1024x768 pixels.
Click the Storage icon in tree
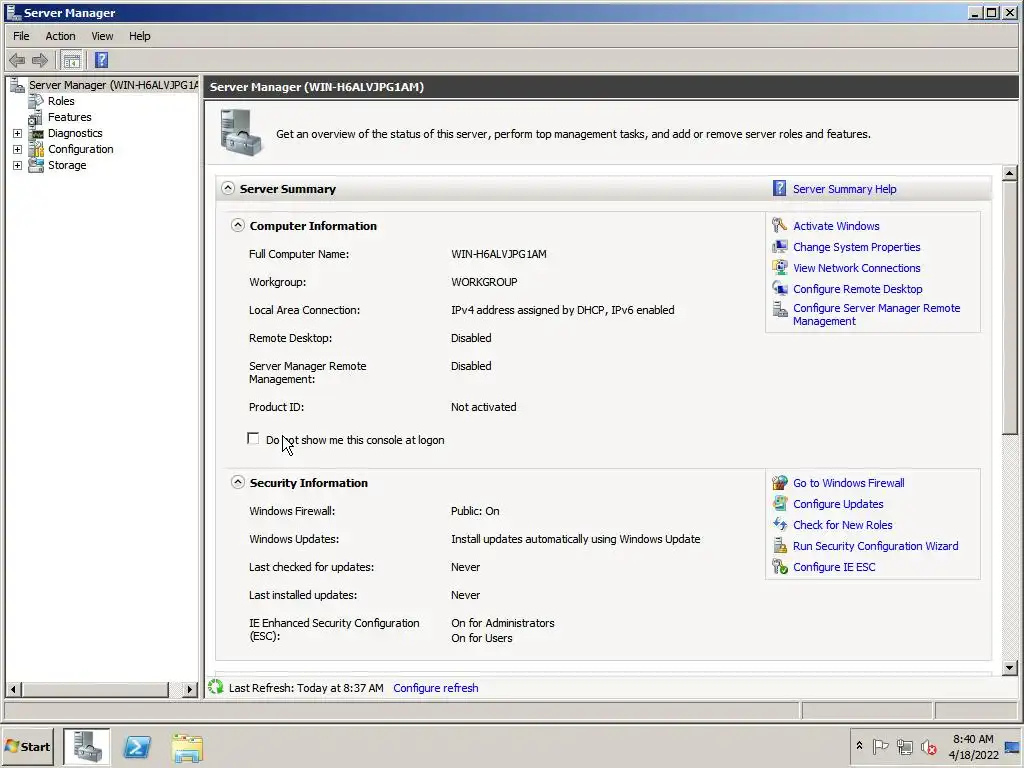(x=36, y=165)
